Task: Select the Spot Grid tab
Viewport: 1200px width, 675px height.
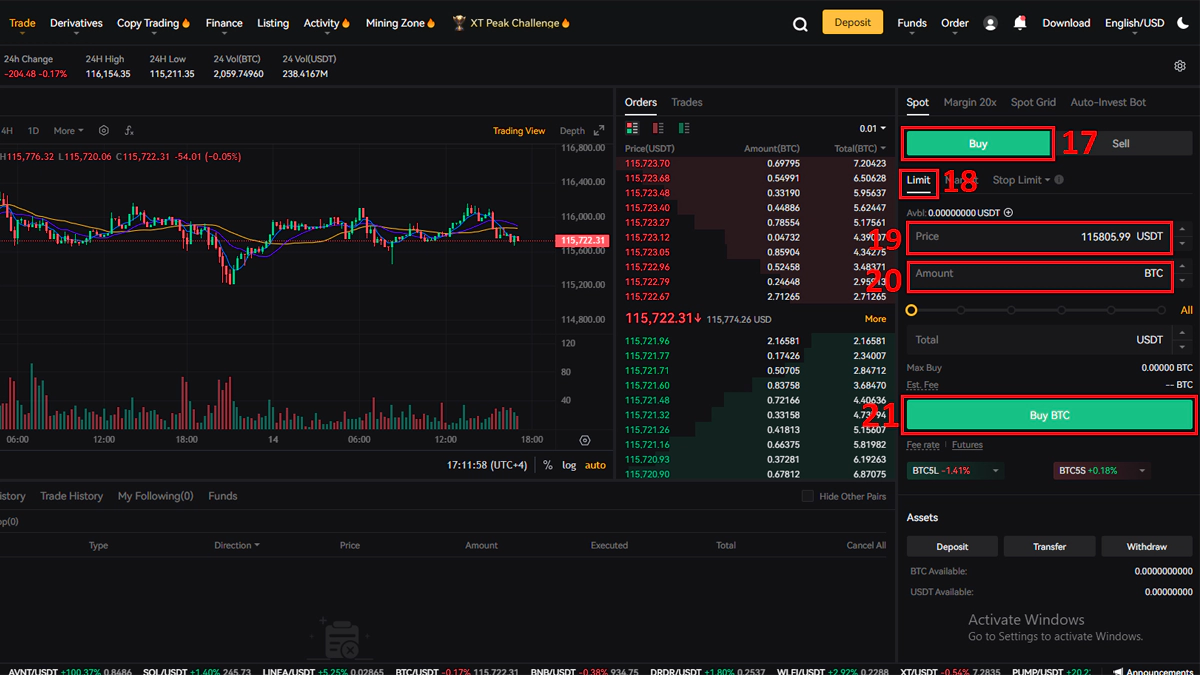Action: 1033,102
